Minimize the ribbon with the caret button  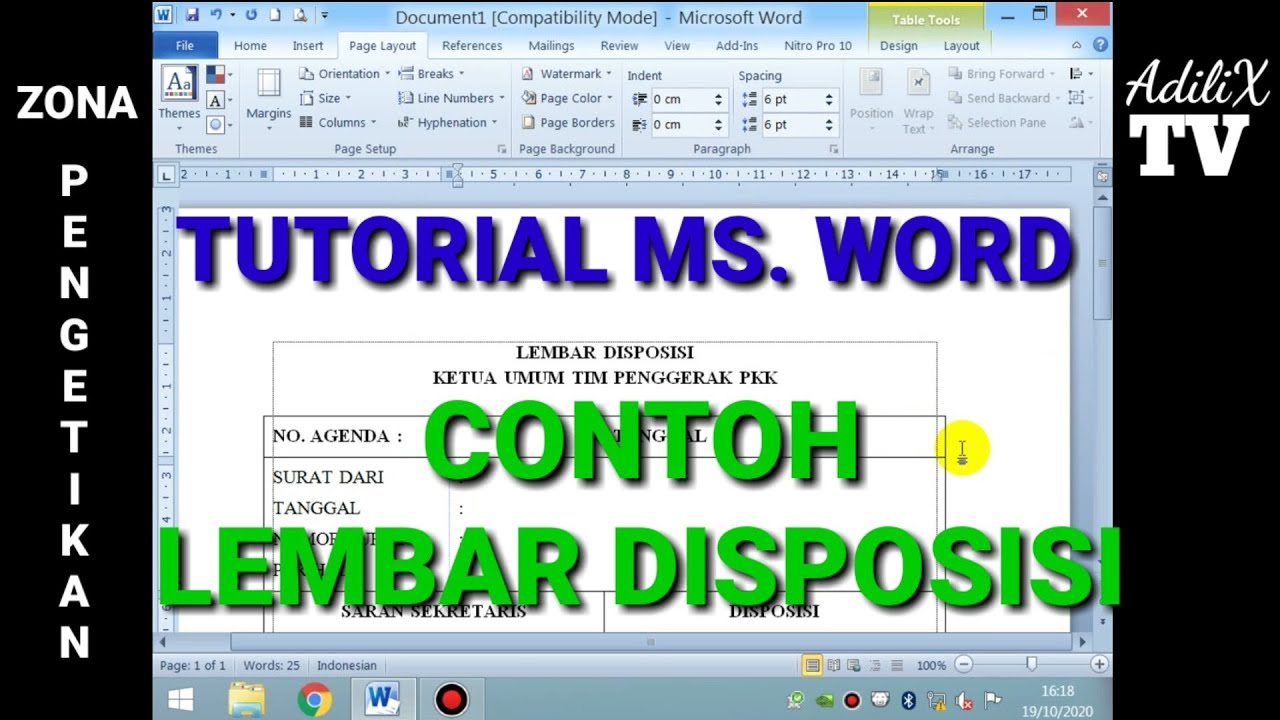1077,46
